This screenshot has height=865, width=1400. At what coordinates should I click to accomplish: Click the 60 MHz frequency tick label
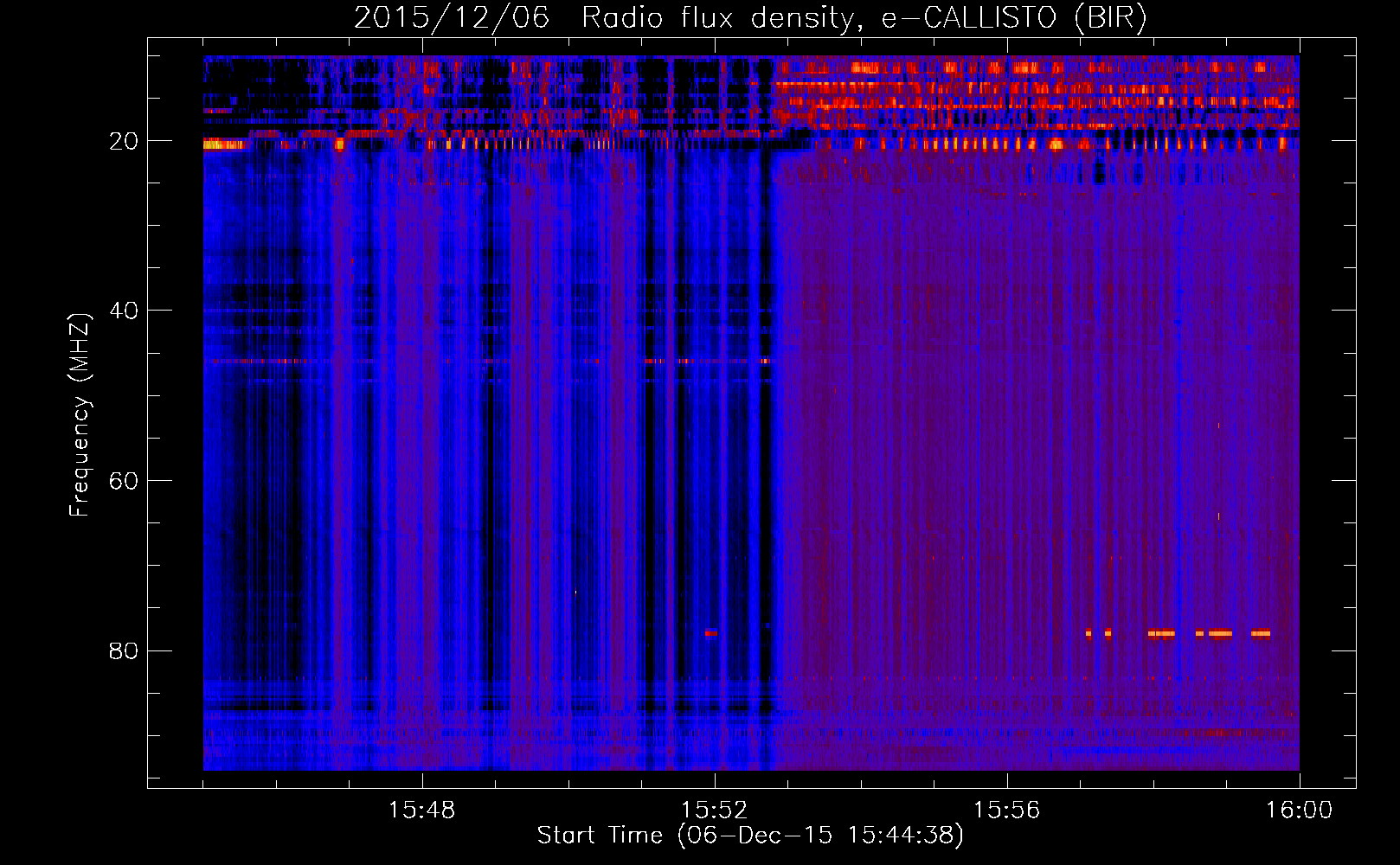pos(124,481)
